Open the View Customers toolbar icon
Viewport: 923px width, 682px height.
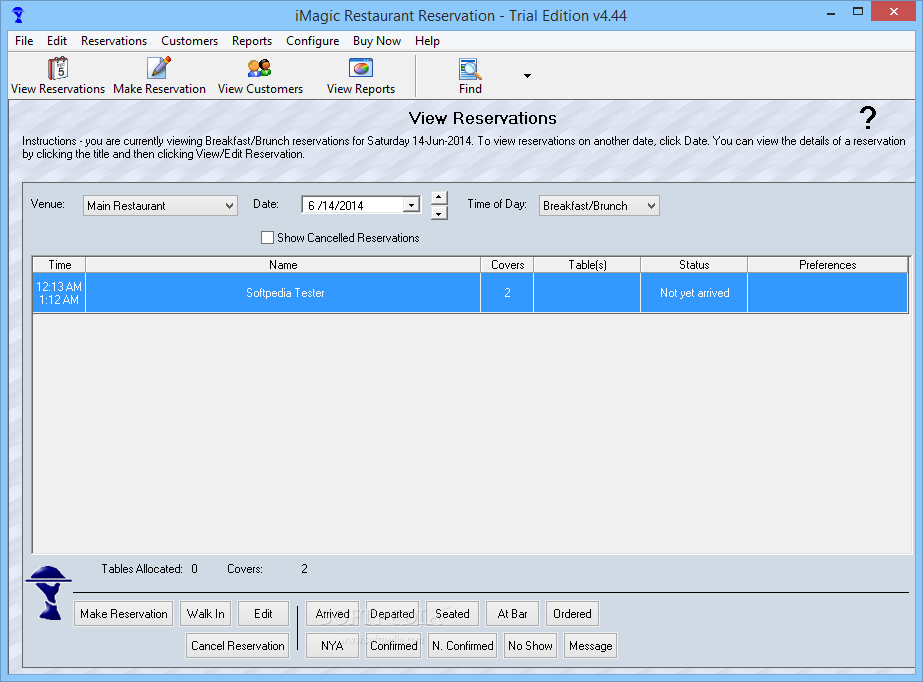[x=260, y=68]
